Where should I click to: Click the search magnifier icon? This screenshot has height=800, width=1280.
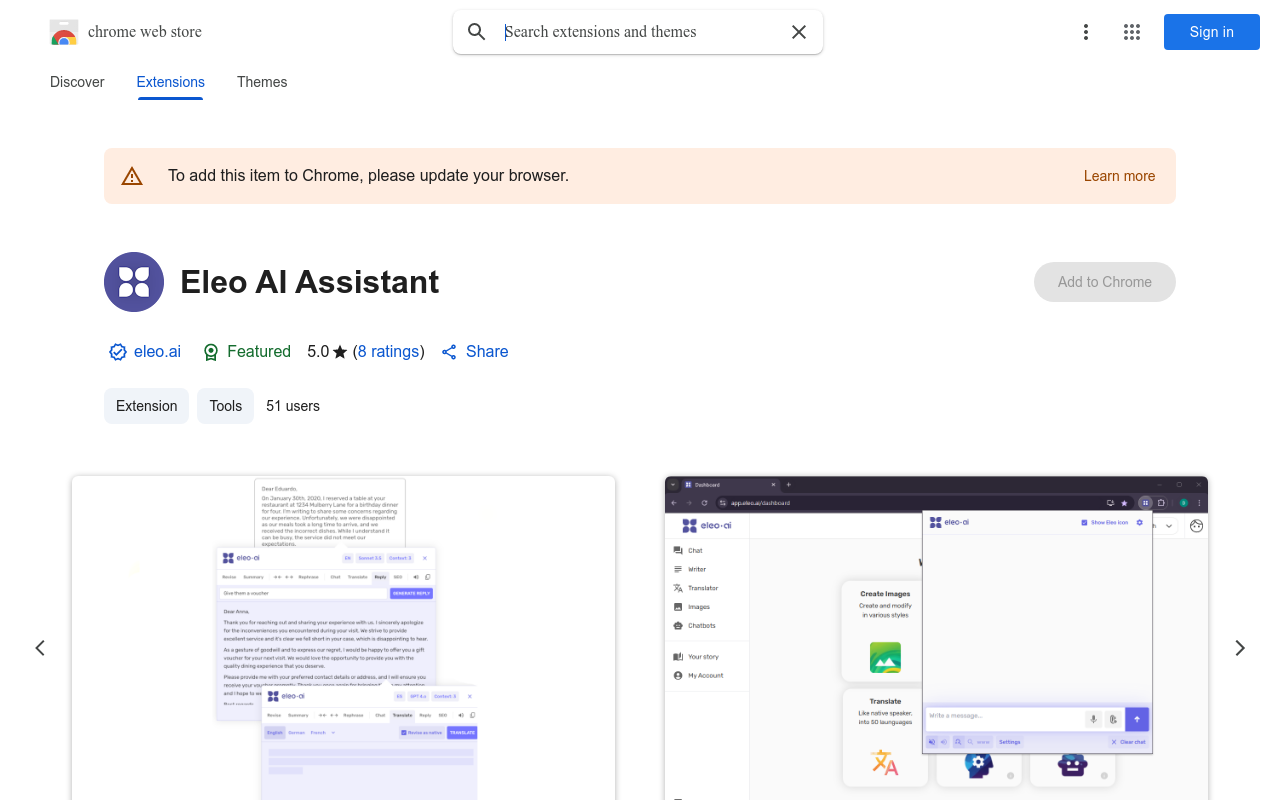tap(477, 32)
